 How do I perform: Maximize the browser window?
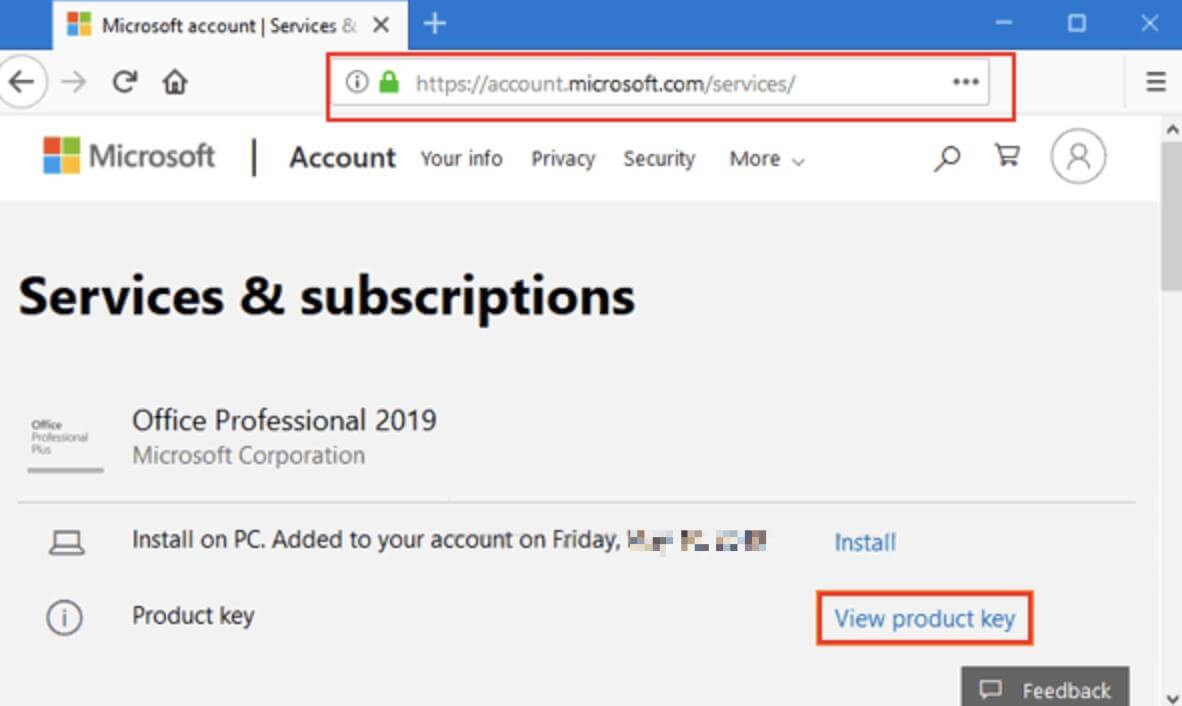click(x=1076, y=23)
